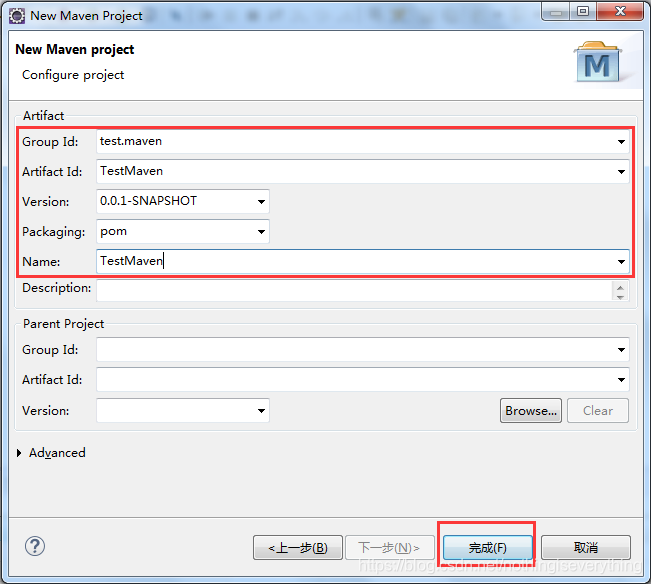Click the 上一步(B) back button
The image size is (651, 584).
click(x=298, y=548)
